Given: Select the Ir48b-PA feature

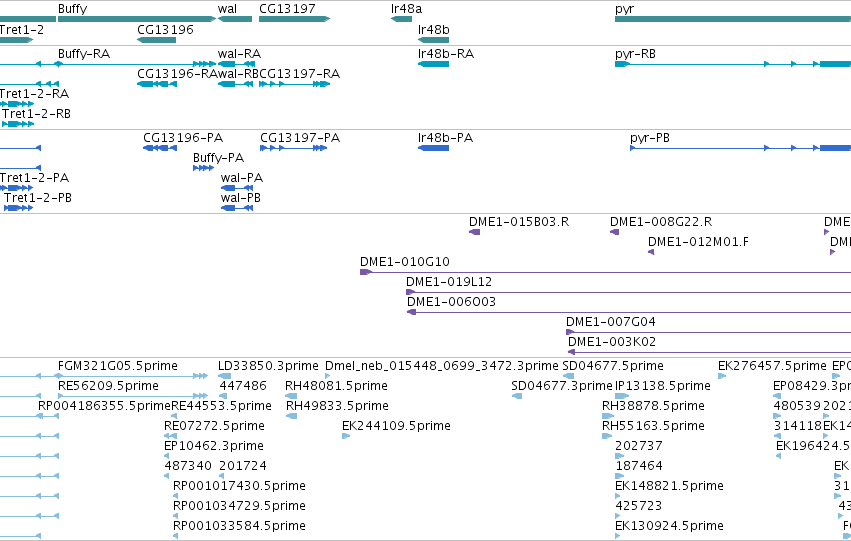Looking at the screenshot, I should [x=433, y=148].
